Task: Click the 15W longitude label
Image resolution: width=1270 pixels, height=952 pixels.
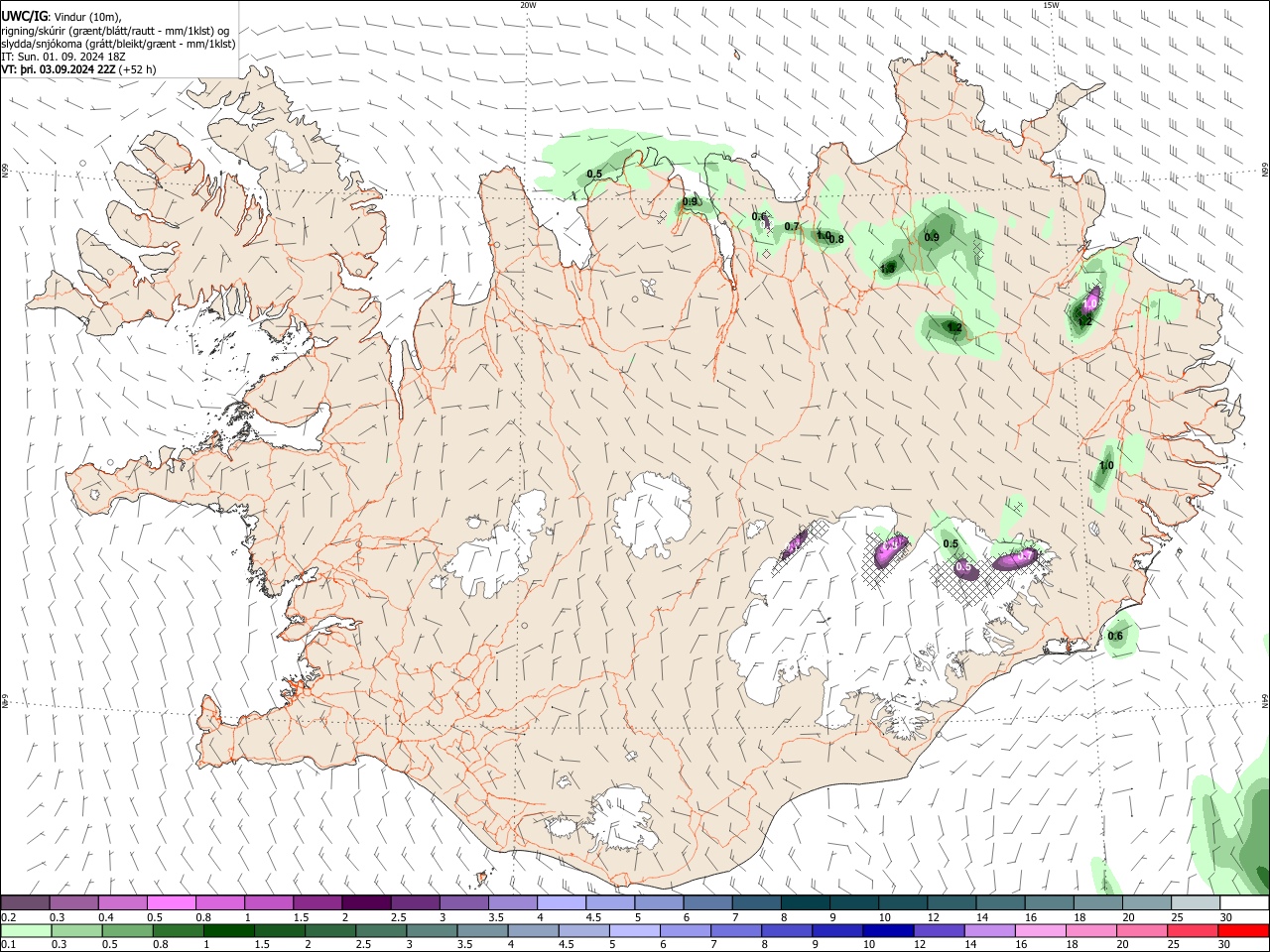Action: (x=1051, y=5)
